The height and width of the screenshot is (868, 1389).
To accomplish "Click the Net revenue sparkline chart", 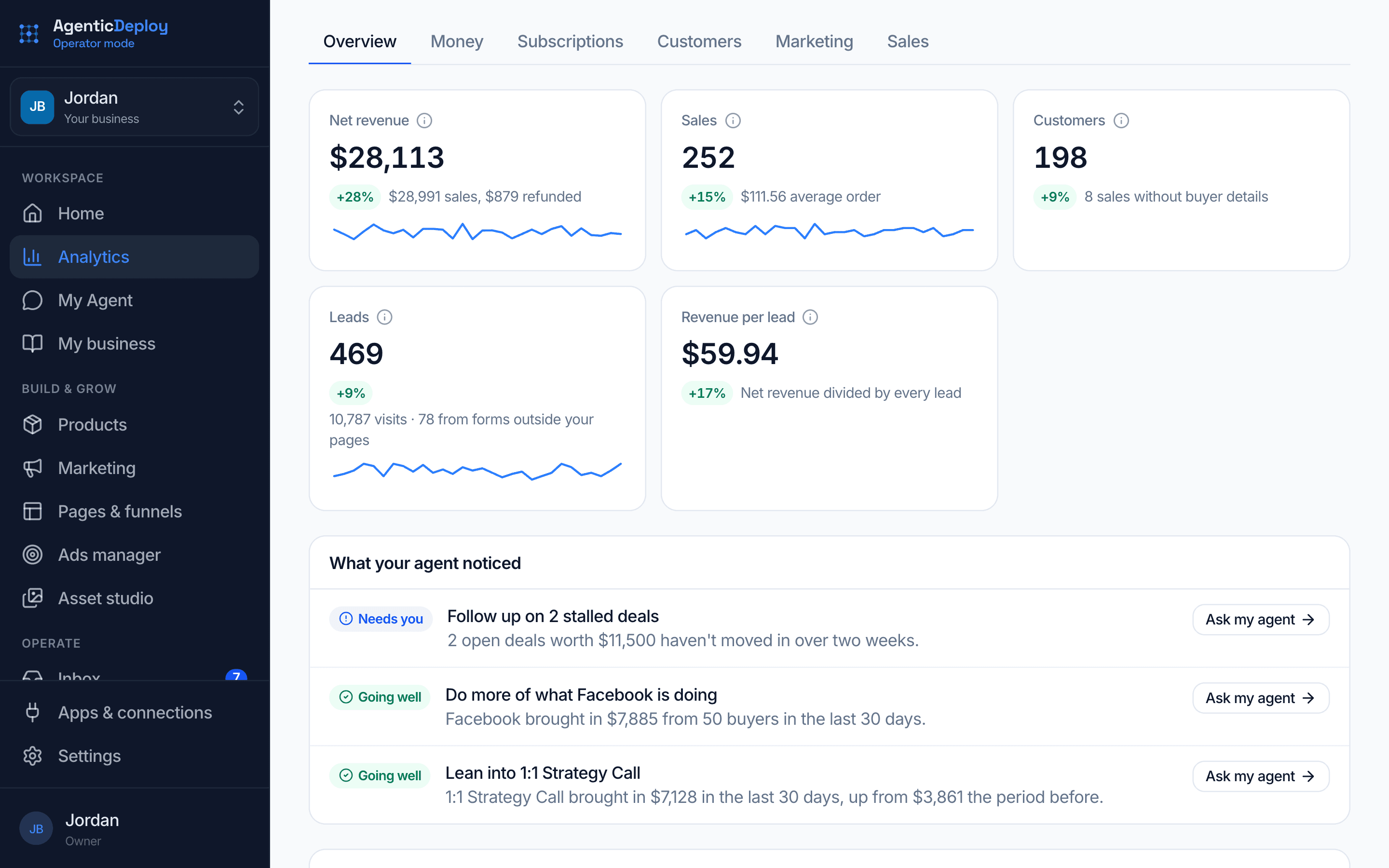I will coord(477,231).
